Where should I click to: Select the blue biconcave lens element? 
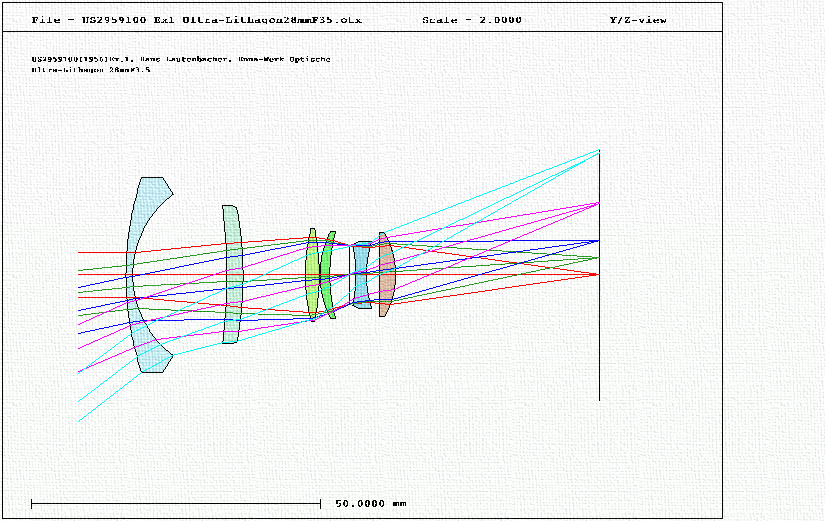[361, 275]
